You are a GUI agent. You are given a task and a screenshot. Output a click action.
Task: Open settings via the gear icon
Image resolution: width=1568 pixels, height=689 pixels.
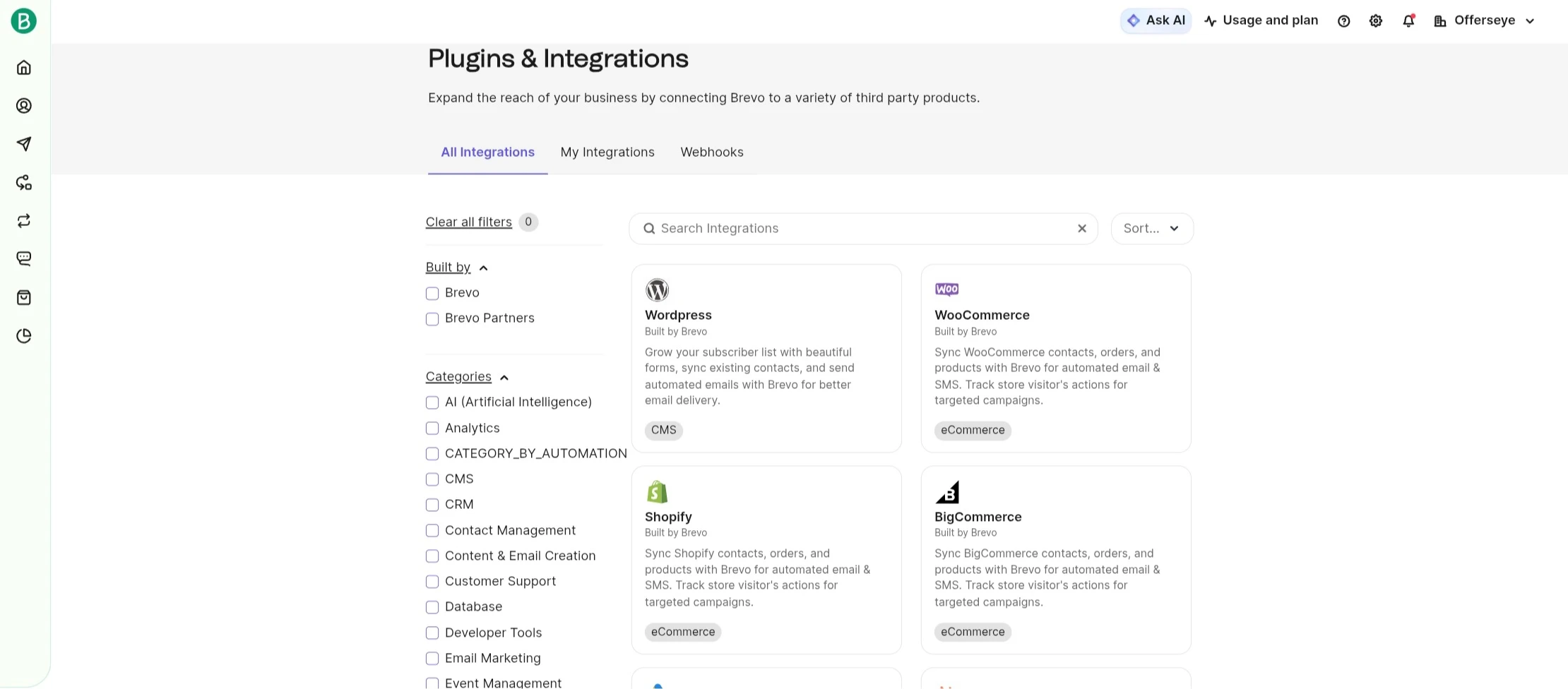1376,21
